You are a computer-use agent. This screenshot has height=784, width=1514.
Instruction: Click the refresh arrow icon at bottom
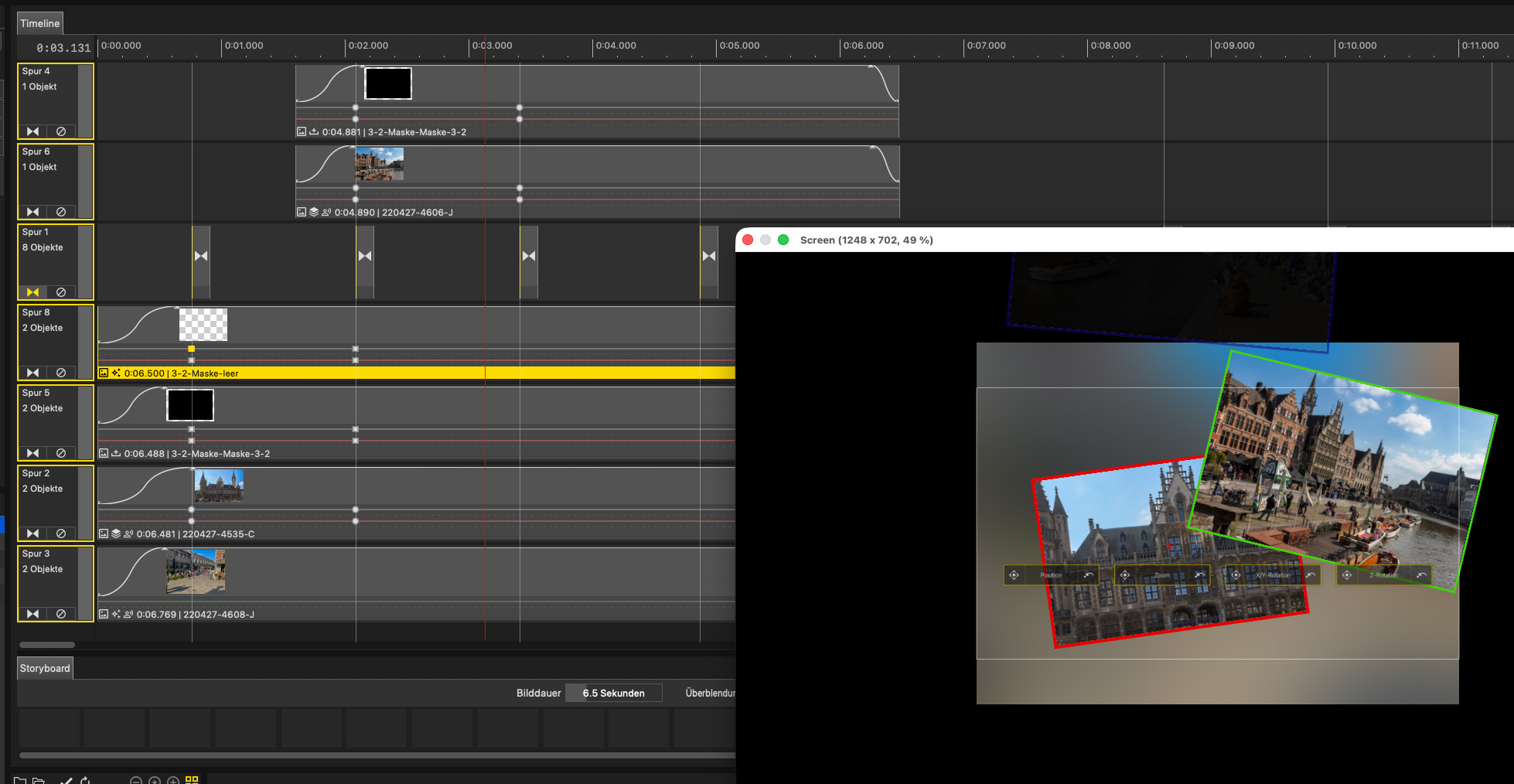(x=85, y=780)
